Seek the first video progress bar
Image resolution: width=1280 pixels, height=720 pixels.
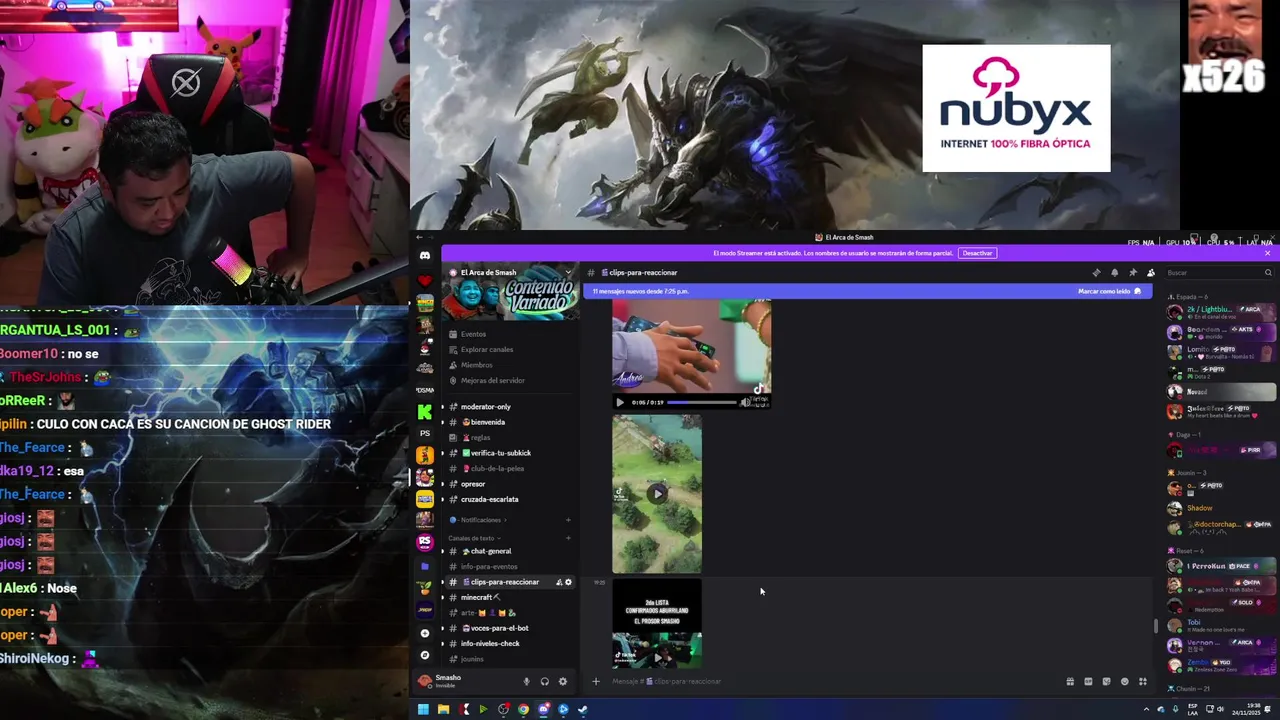(x=702, y=402)
